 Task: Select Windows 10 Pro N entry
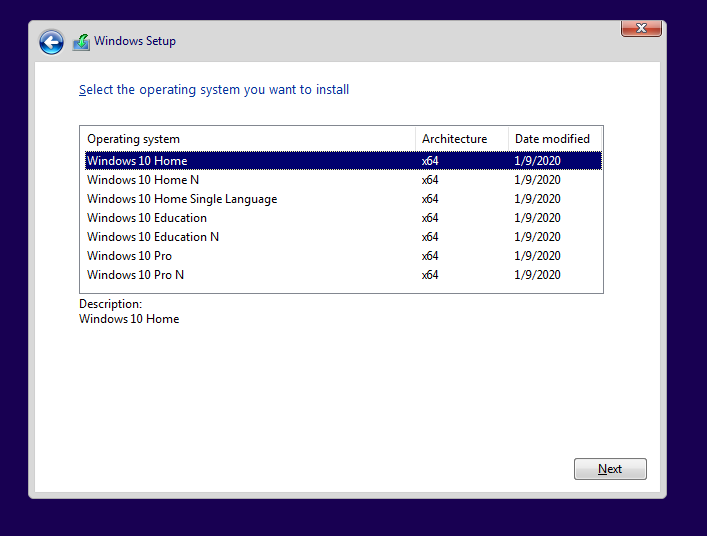pyautogui.click(x=343, y=275)
